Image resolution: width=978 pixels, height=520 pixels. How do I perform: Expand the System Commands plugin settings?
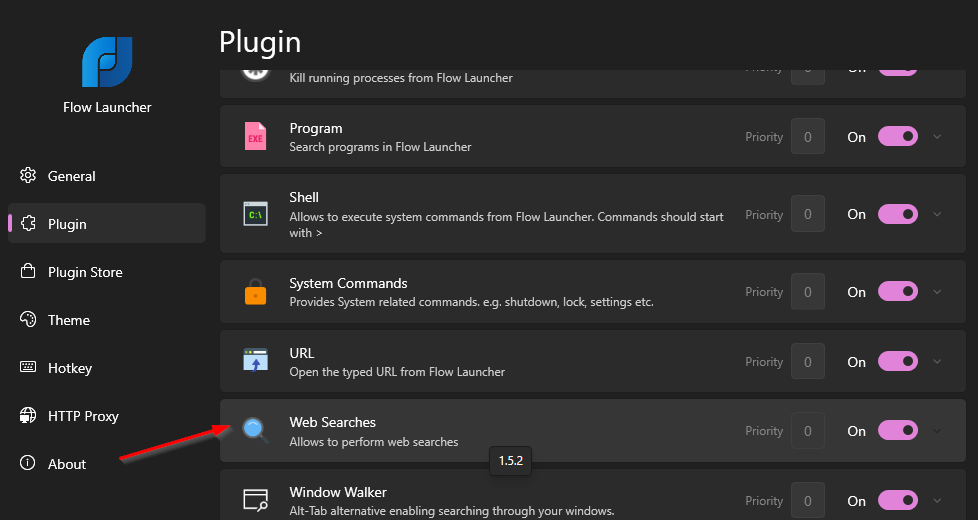click(x=937, y=292)
